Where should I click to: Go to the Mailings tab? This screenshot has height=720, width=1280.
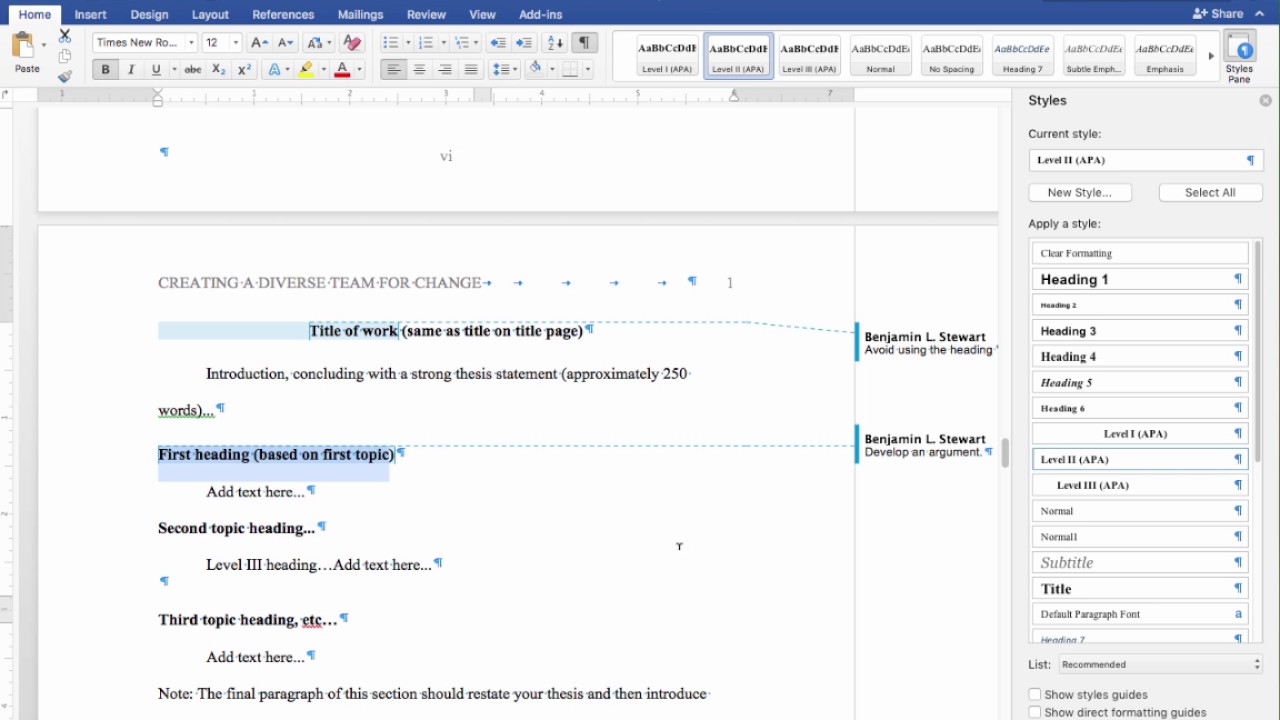click(x=360, y=14)
